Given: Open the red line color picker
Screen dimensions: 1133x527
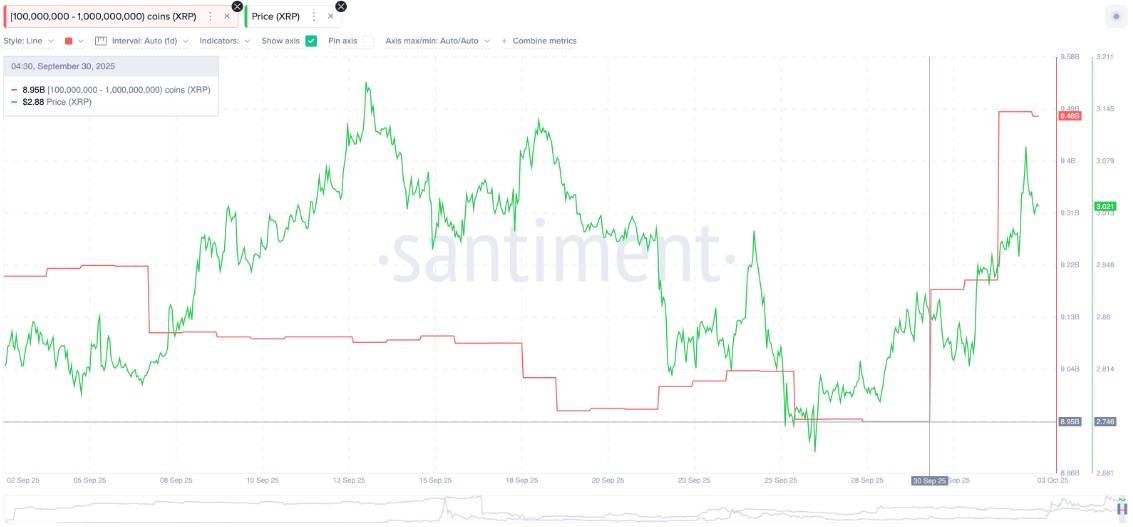Looking at the screenshot, I should tap(74, 41).
